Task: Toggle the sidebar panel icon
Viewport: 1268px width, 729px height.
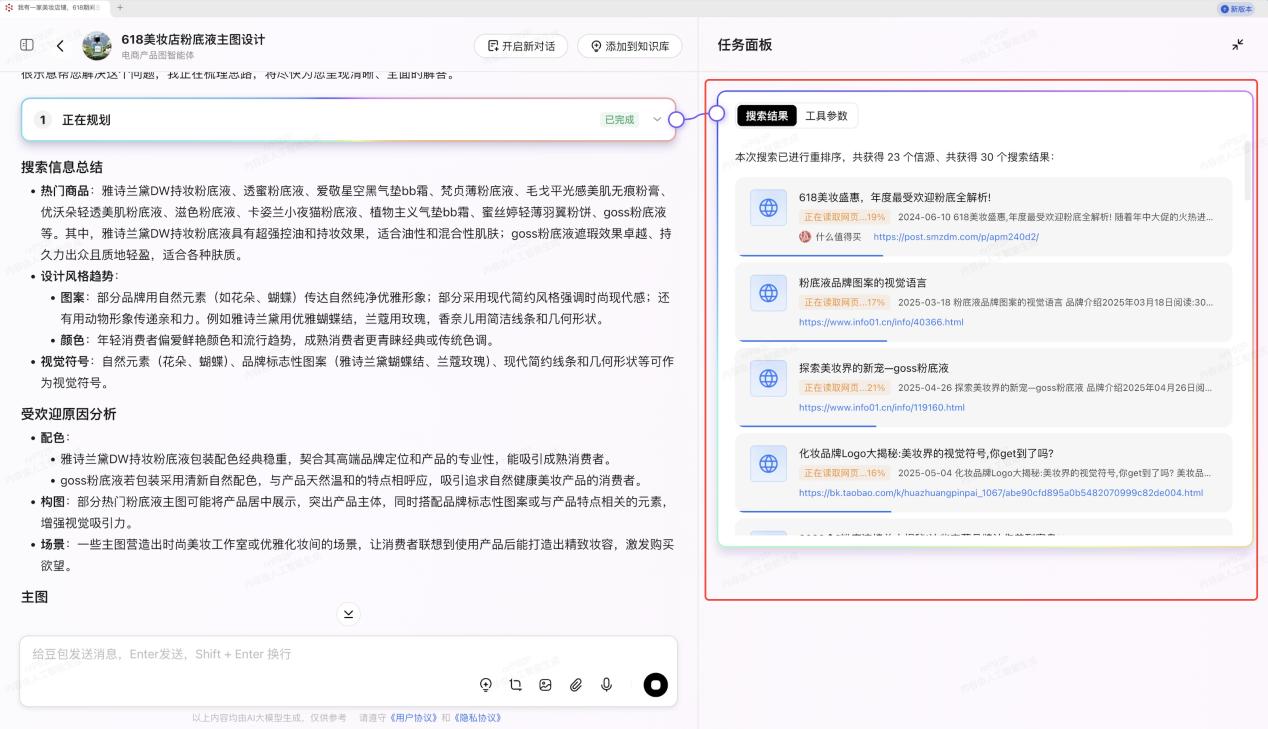Action: coord(27,45)
